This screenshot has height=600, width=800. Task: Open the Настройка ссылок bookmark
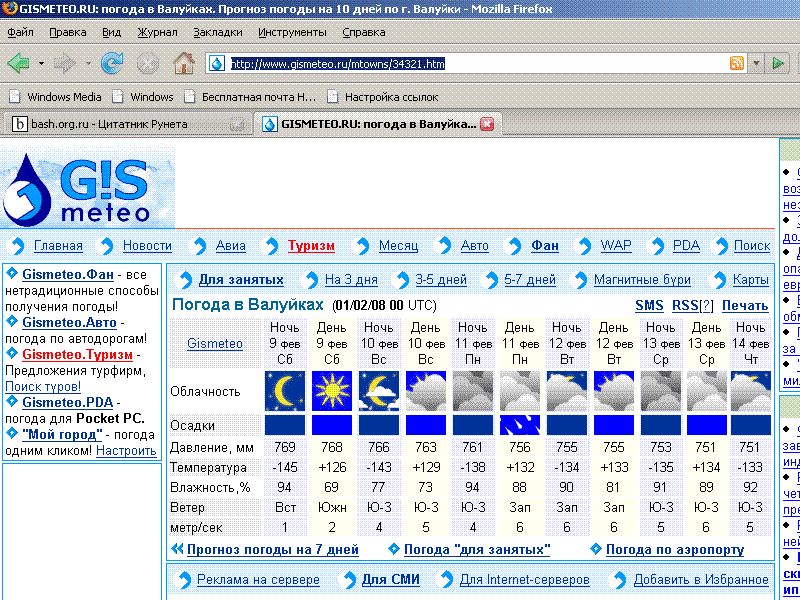point(383,96)
